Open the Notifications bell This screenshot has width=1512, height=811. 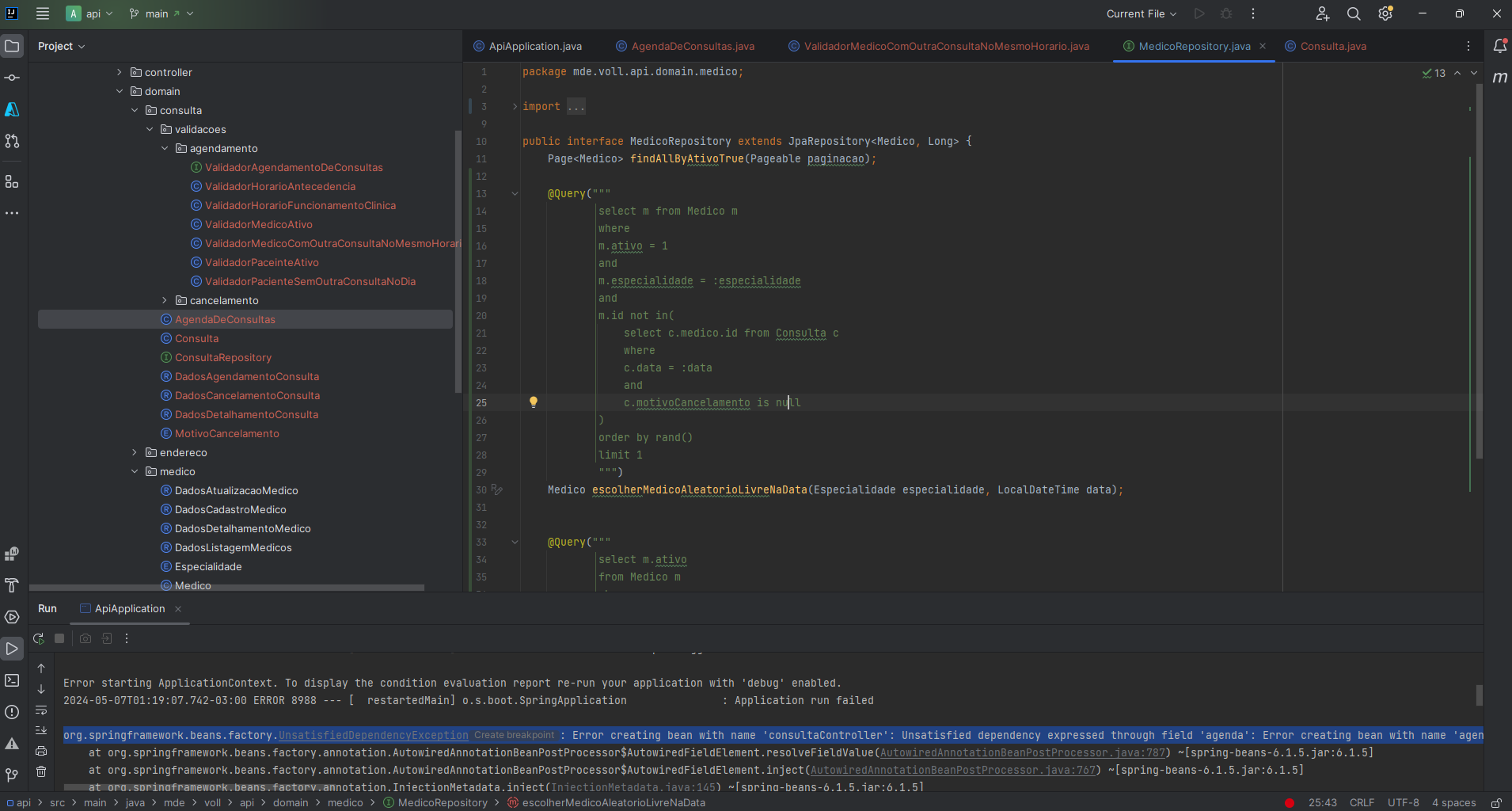click(x=1499, y=46)
